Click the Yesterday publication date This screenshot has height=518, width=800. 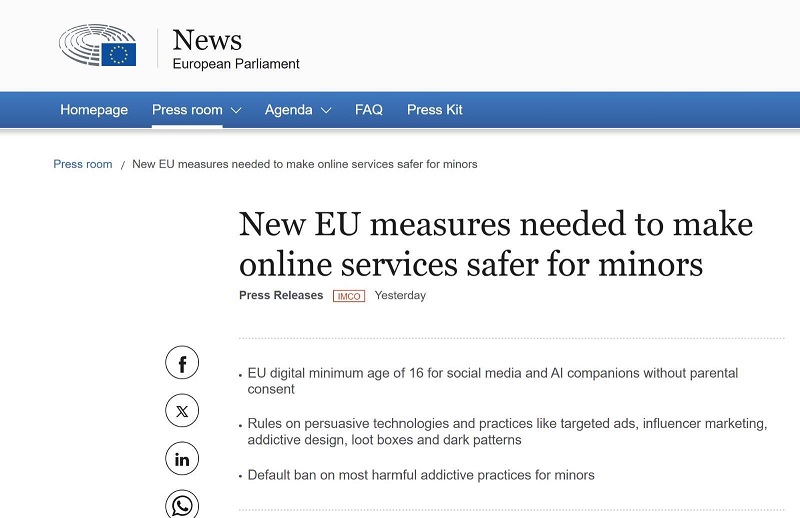pyautogui.click(x=400, y=295)
